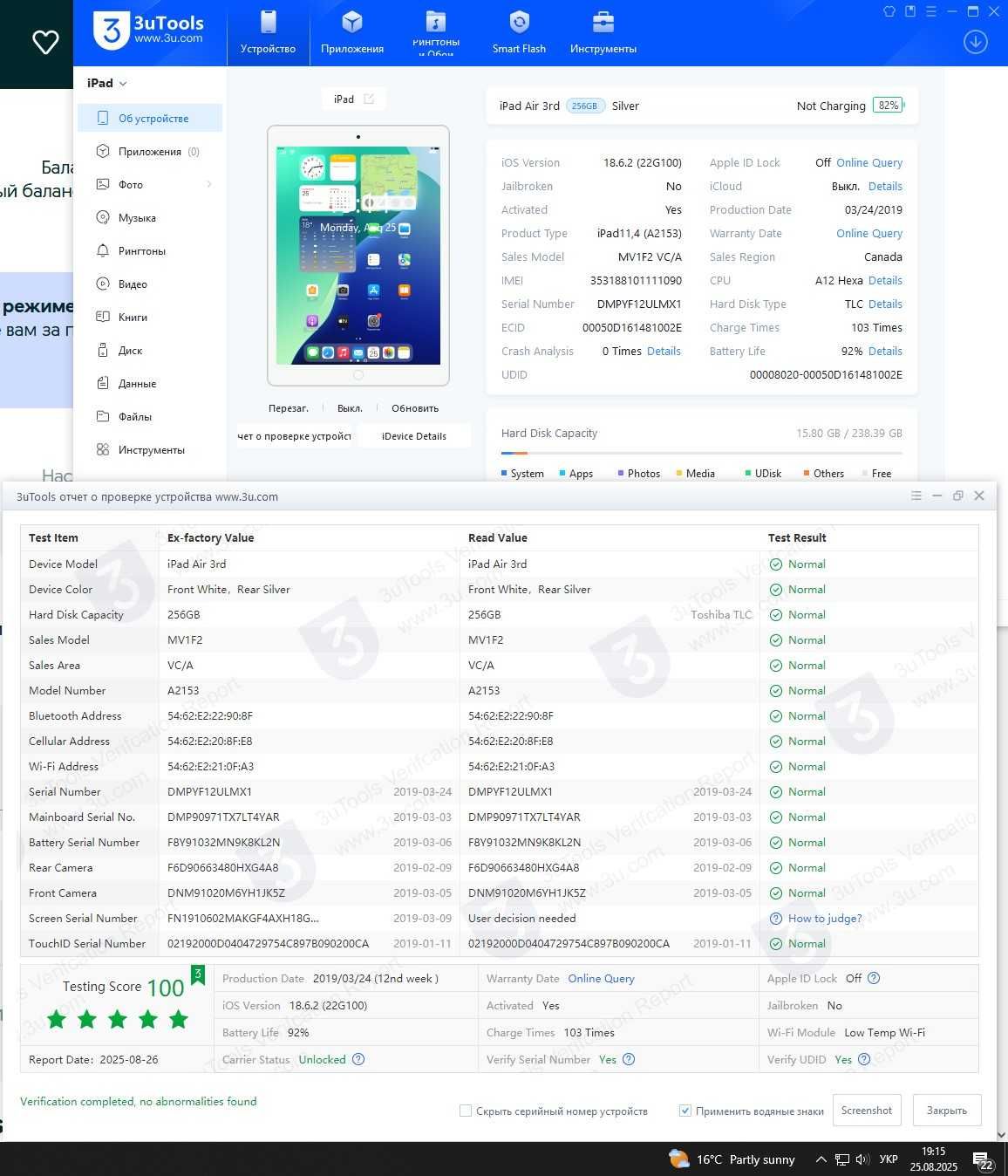Open the notification center icon
1008x1176 pixels.
983,1161
